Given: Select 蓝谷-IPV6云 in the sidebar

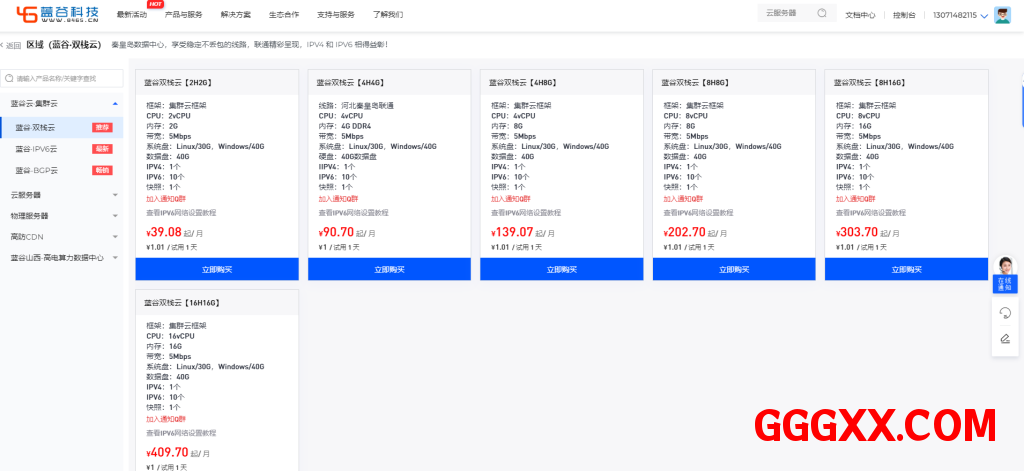Looking at the screenshot, I should click(x=37, y=149).
